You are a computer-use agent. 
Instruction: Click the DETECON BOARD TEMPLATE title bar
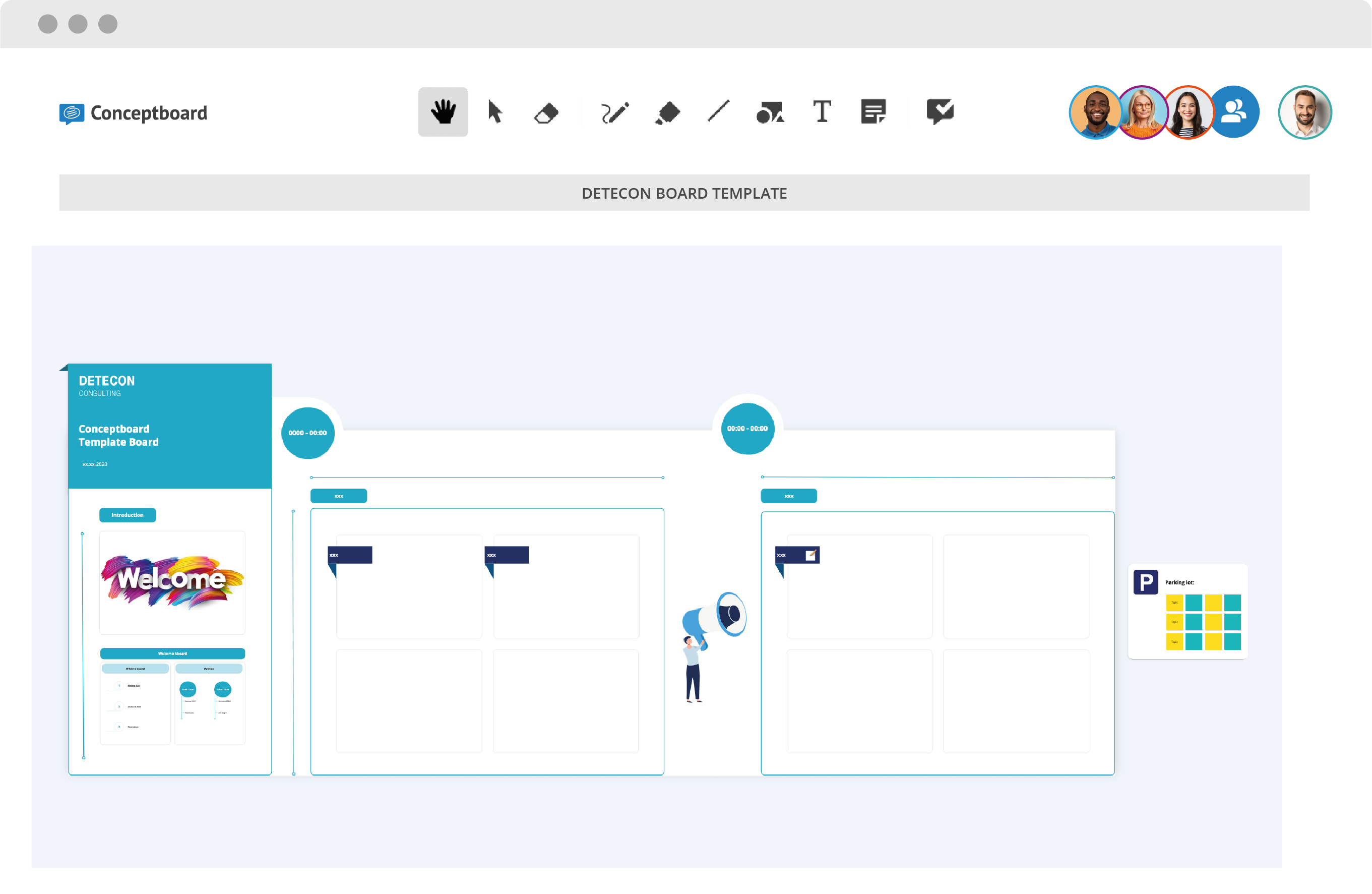click(684, 193)
